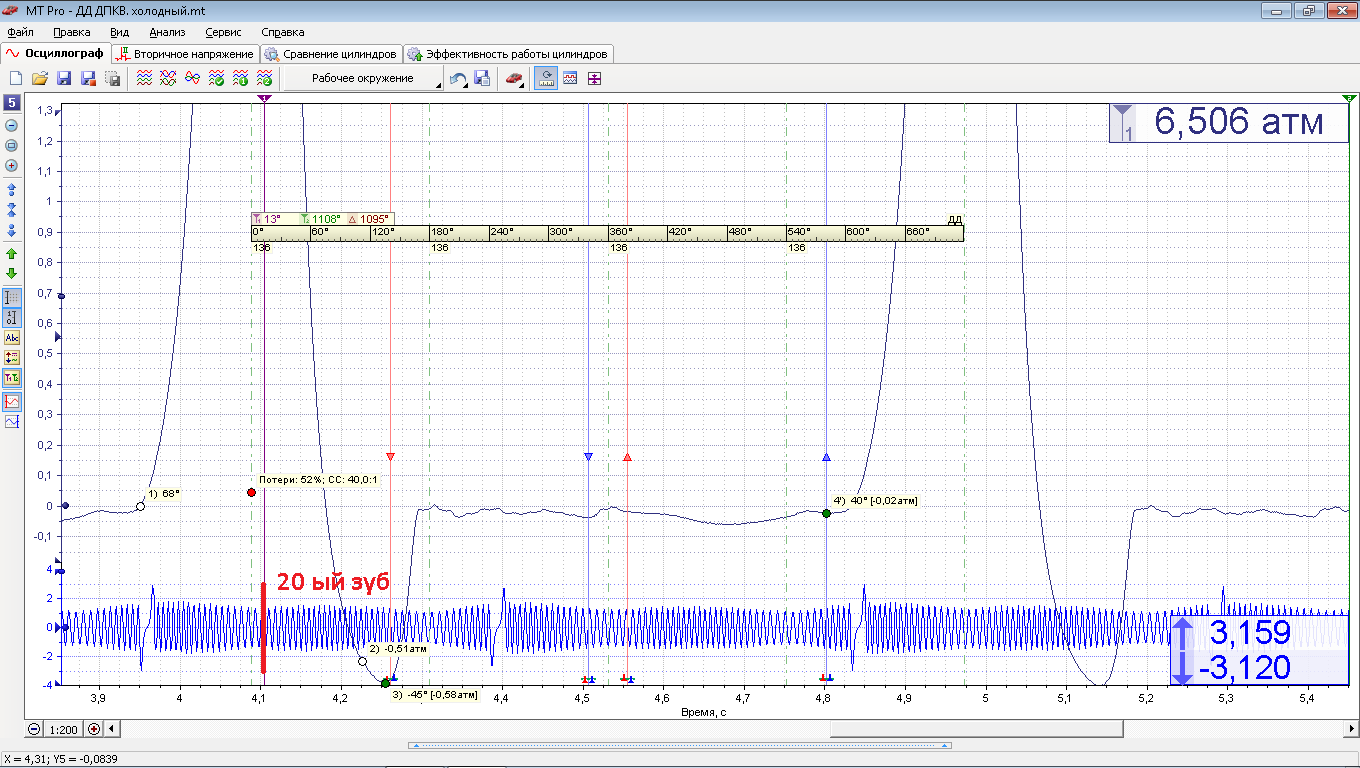This screenshot has width=1360, height=768.
Task: Click the 3) -45° [-0,58атм] label
Action: (434, 695)
